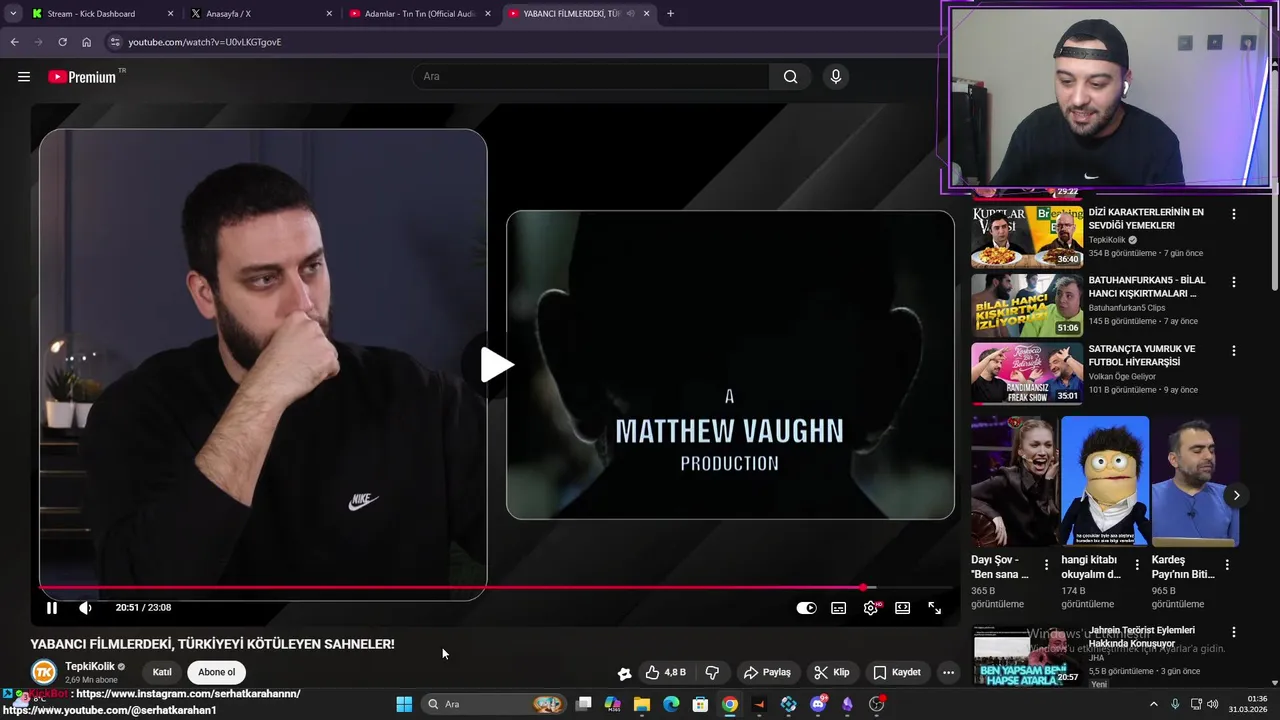Click the video title YABANCI FİLMLERDEKİ text

point(212,644)
